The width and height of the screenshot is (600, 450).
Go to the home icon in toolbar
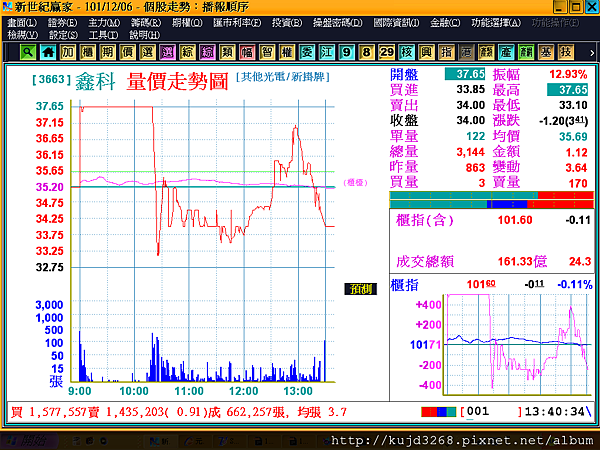pos(48,52)
